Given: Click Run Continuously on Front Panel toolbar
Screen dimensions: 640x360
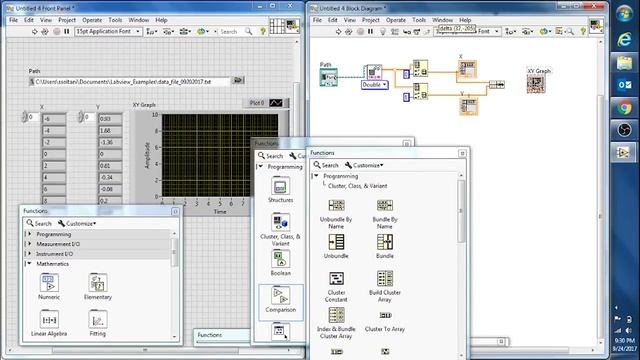Looking at the screenshot, I should tap(45, 31).
